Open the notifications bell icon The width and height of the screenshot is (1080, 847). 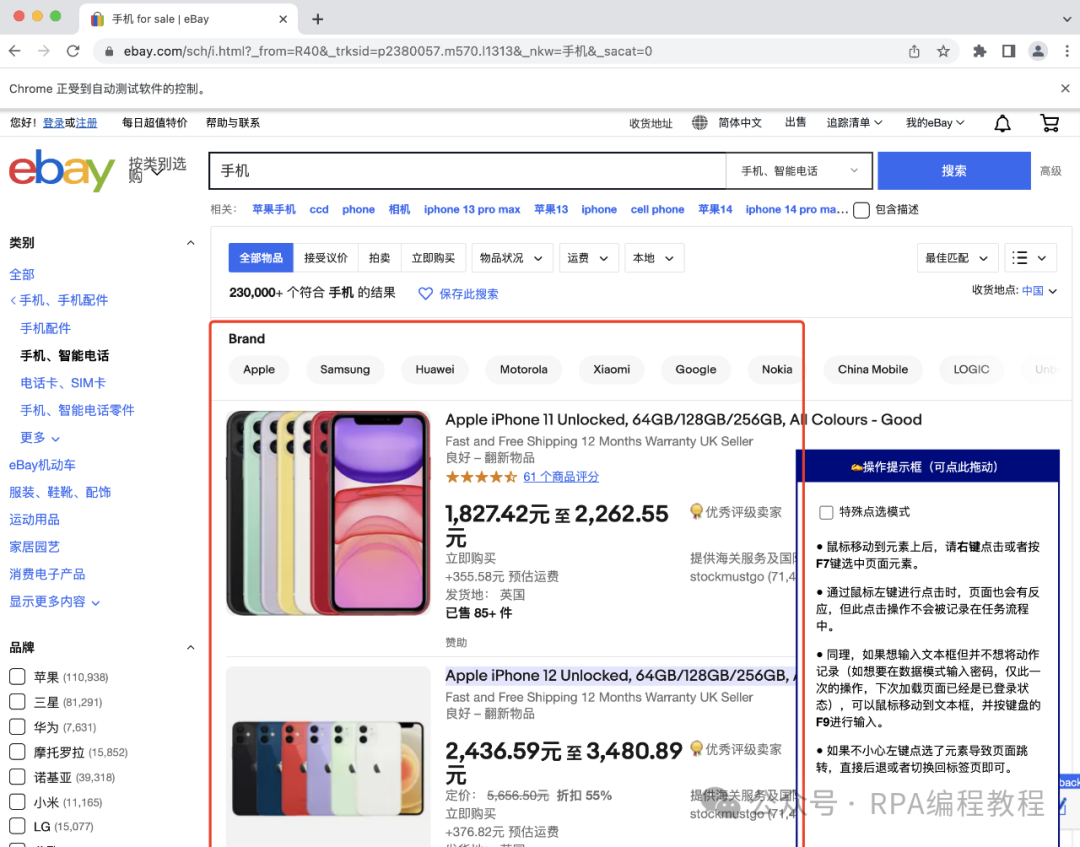pos(1002,123)
